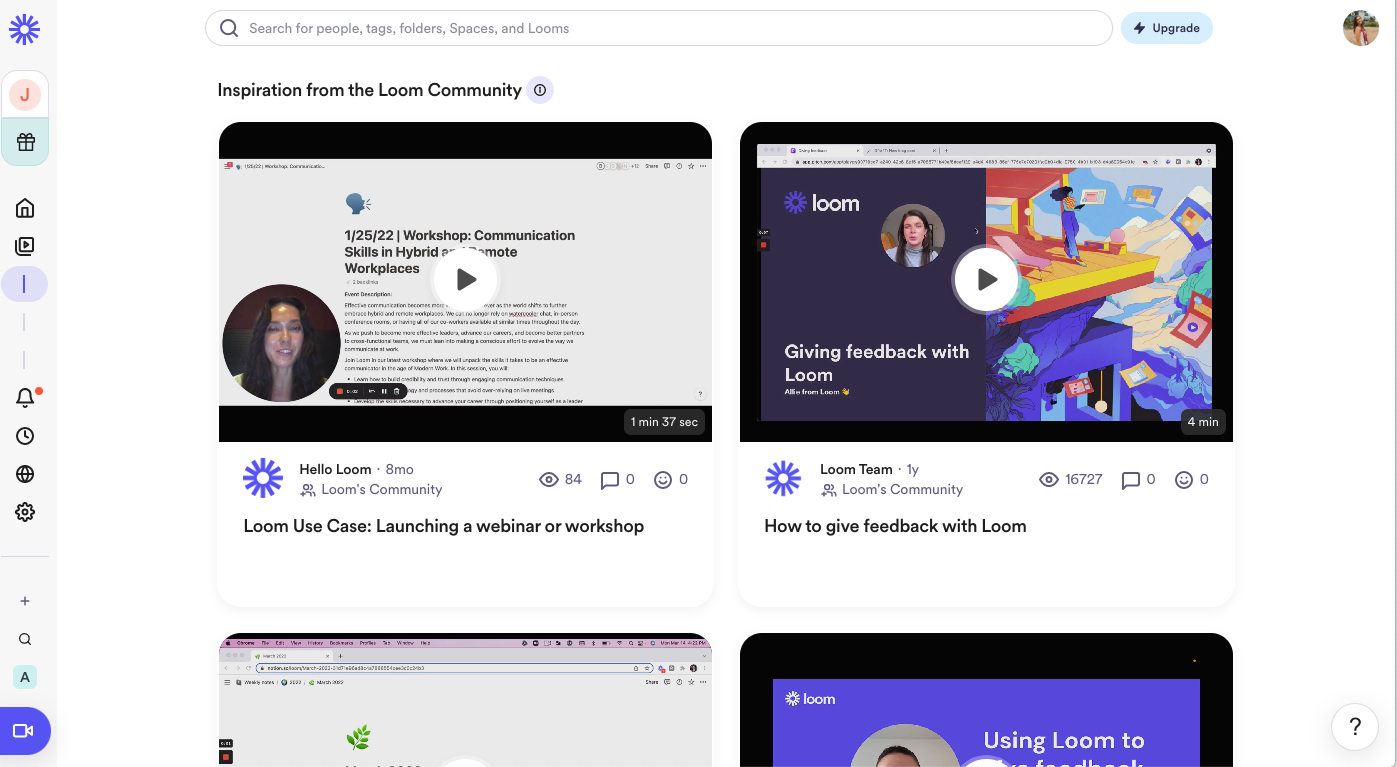Open the gift rewards icon
The image size is (1397, 767).
click(25, 142)
